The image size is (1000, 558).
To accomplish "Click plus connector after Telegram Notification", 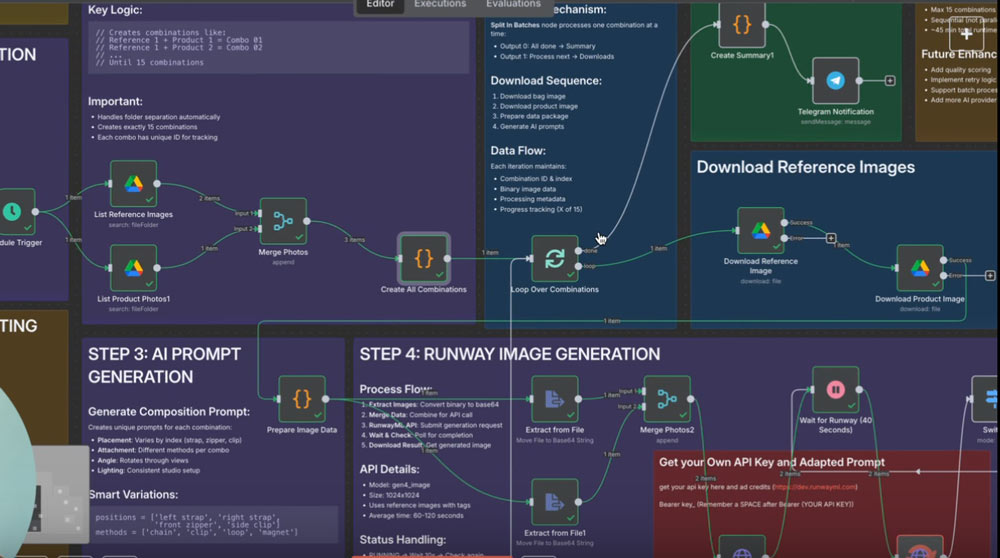I will point(890,80).
